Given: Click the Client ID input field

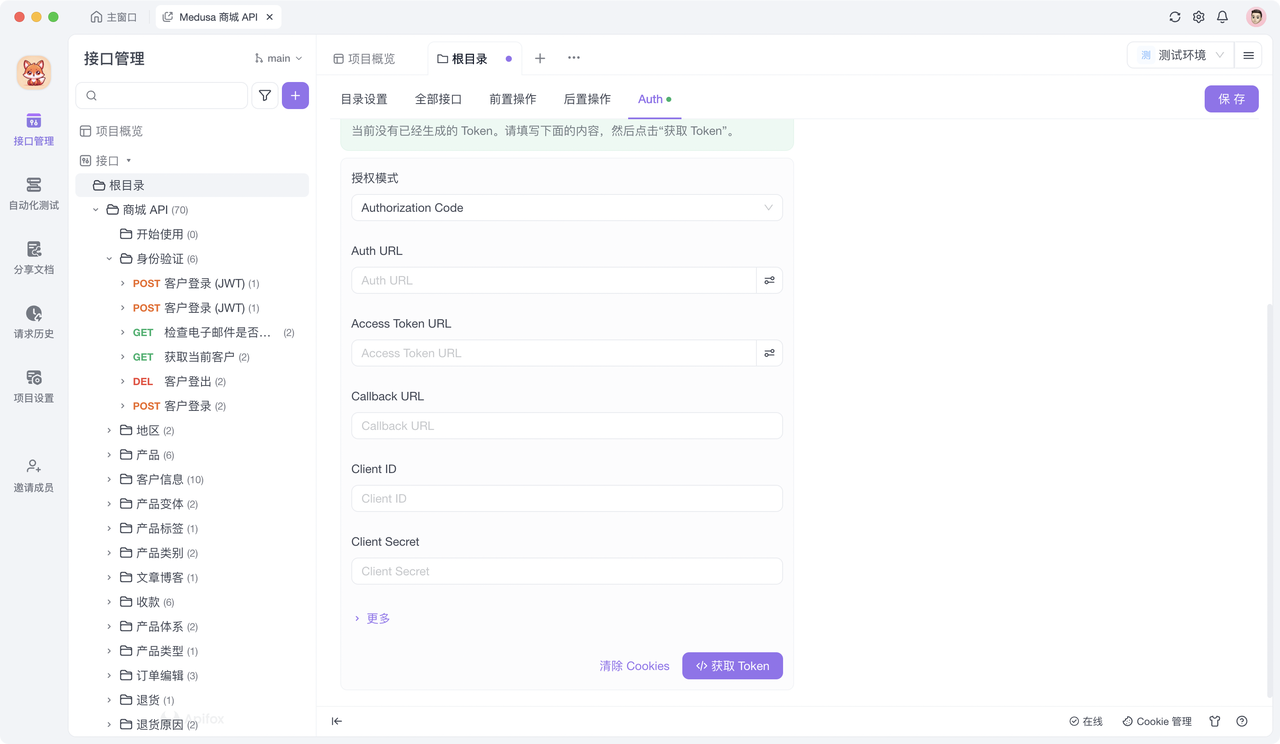Looking at the screenshot, I should coord(567,499).
